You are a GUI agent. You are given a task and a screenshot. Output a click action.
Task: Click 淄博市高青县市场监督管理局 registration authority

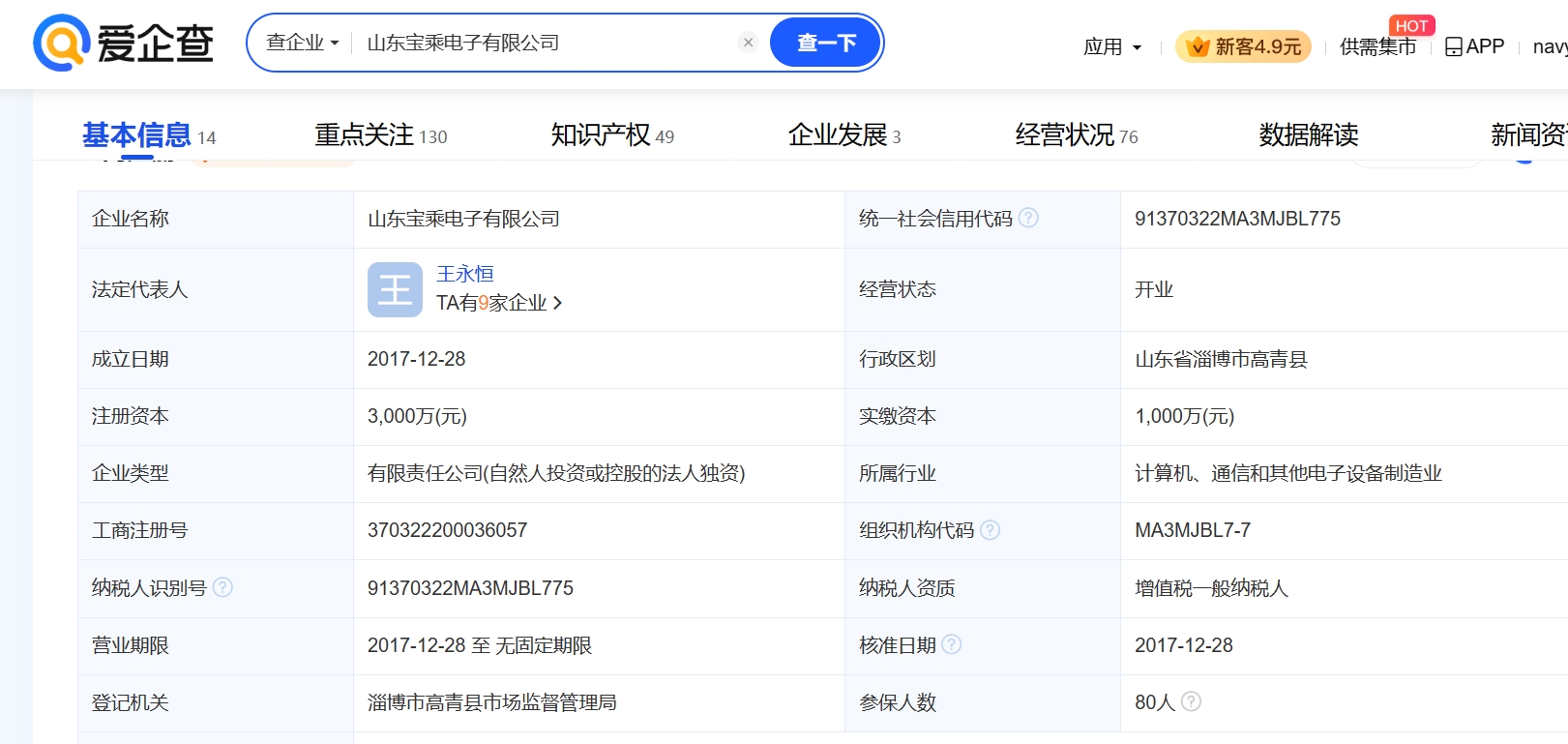tap(491, 702)
